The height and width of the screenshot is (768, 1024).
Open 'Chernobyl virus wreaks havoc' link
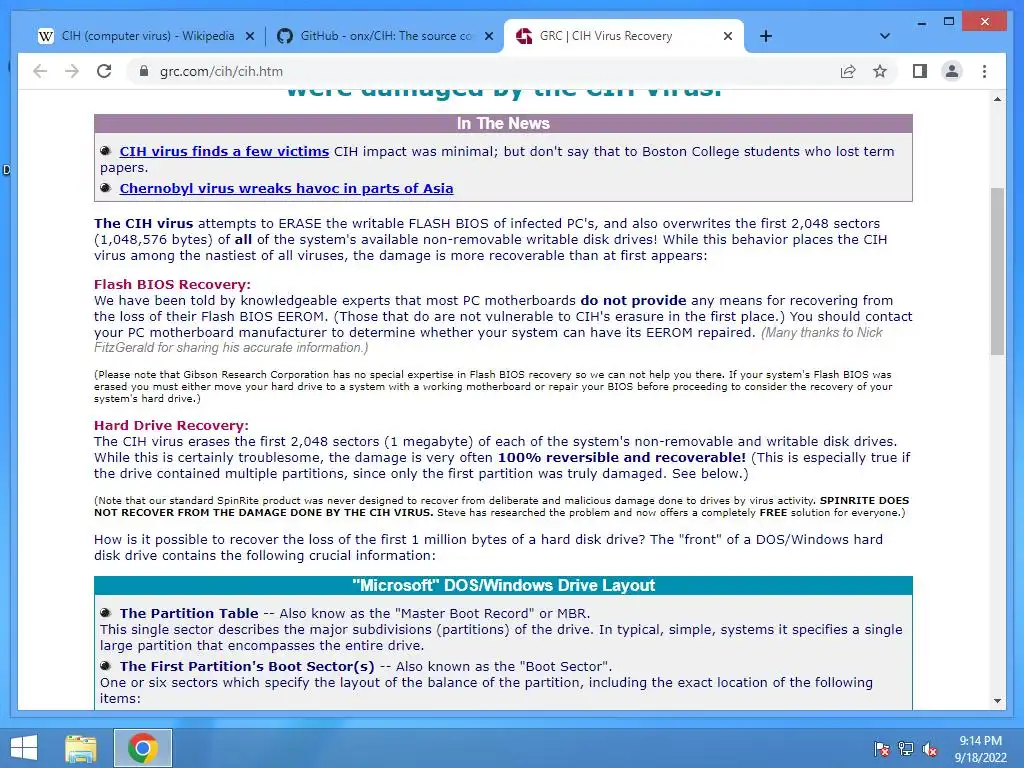(286, 189)
